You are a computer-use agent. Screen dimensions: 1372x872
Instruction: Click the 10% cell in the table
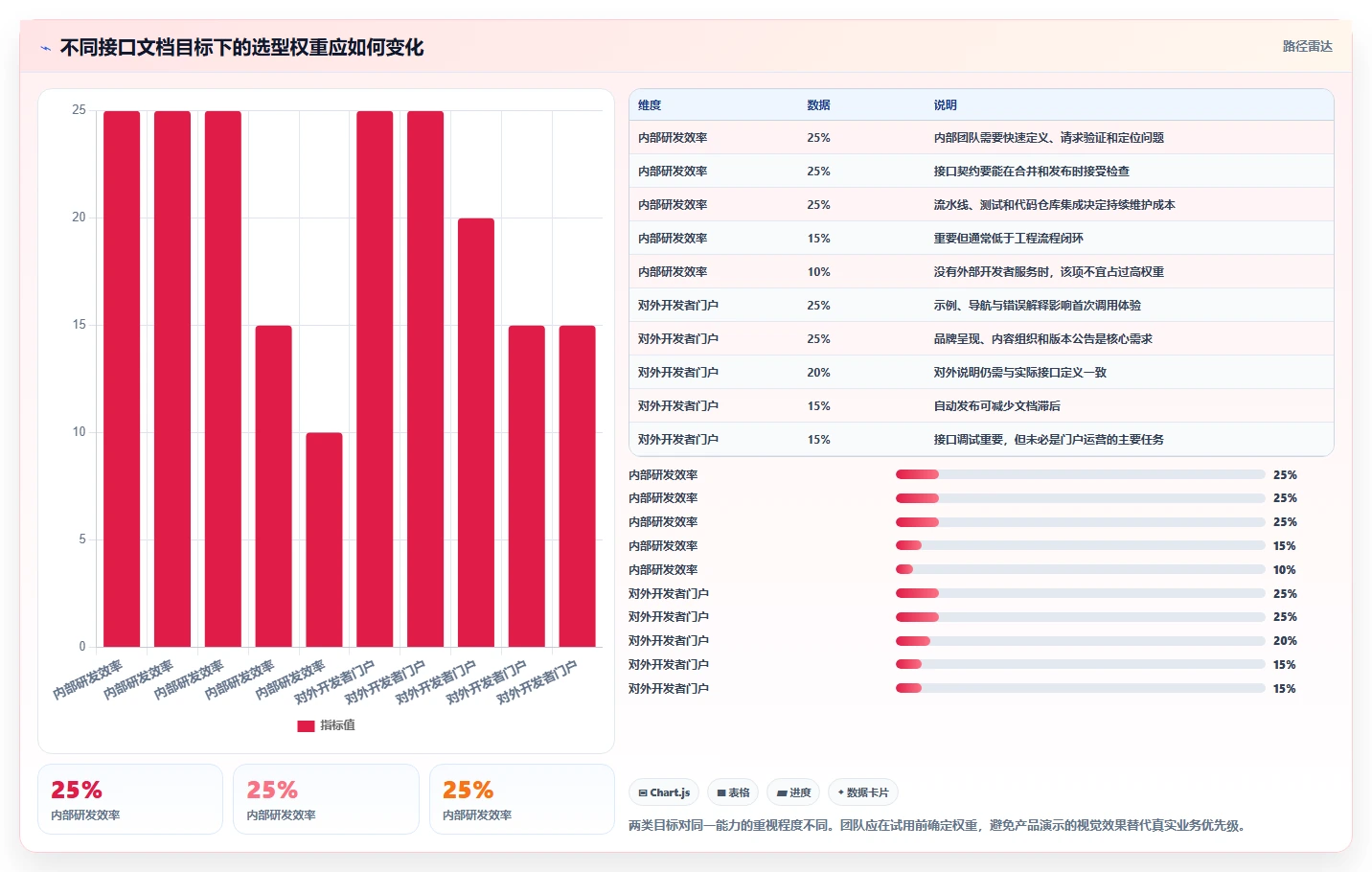[818, 272]
